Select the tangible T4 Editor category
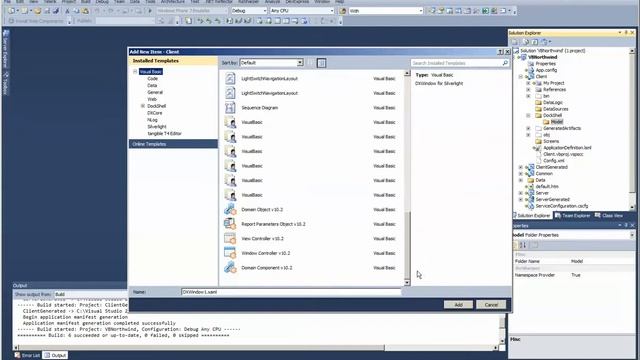 164,134
